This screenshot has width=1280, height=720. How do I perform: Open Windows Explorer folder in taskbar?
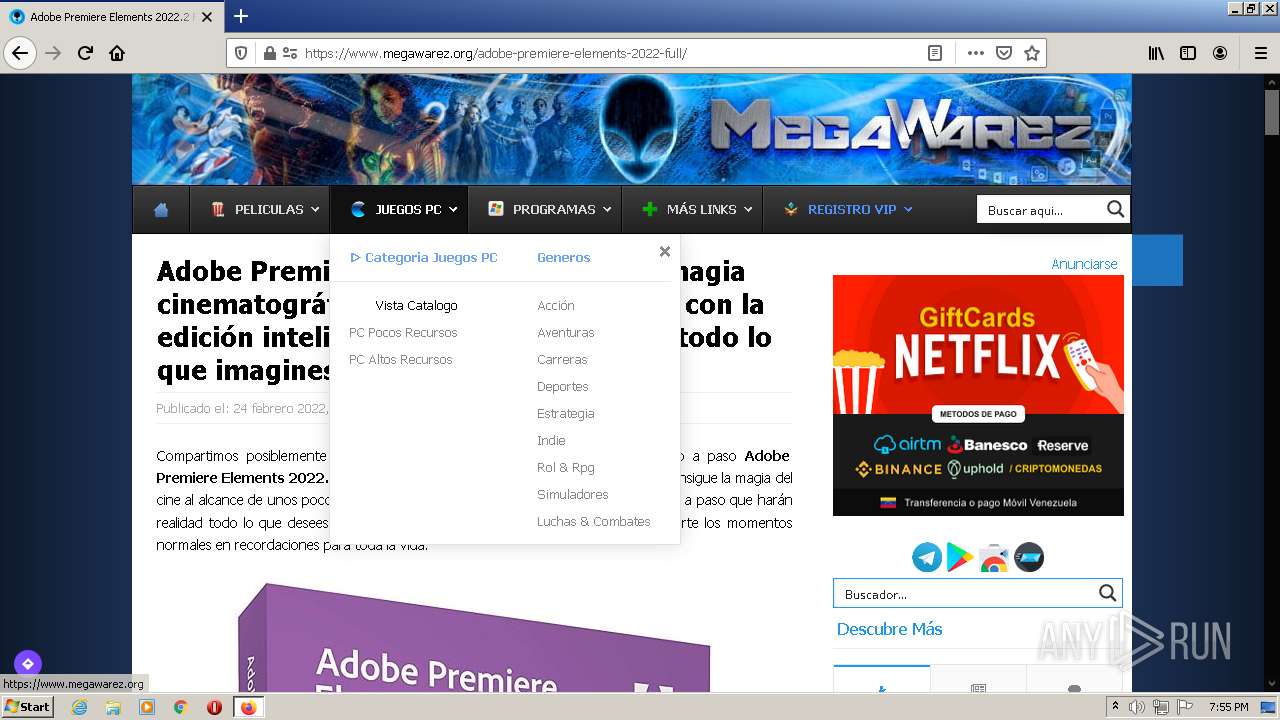coord(113,707)
